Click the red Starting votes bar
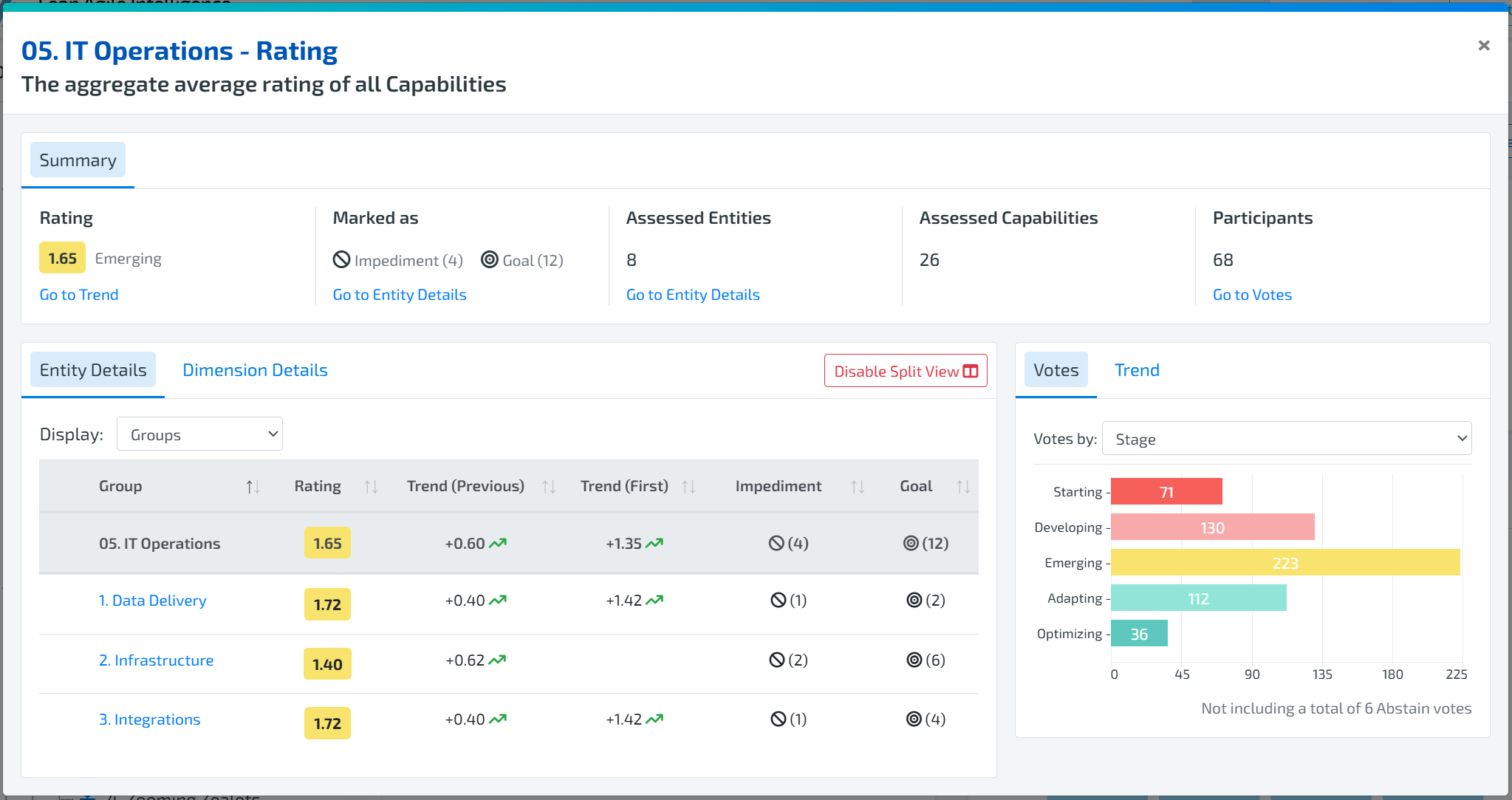Image resolution: width=1512 pixels, height=800 pixels. point(1166,492)
